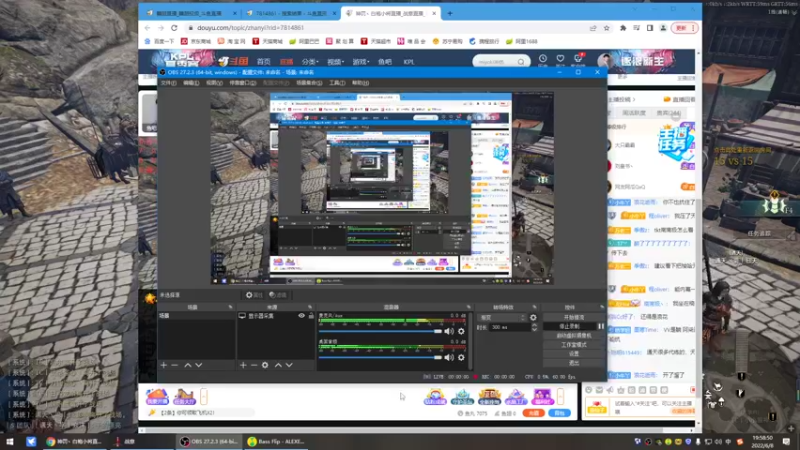Add a new scene with the plus icon
The width and height of the screenshot is (800, 450).
pyautogui.click(x=164, y=365)
